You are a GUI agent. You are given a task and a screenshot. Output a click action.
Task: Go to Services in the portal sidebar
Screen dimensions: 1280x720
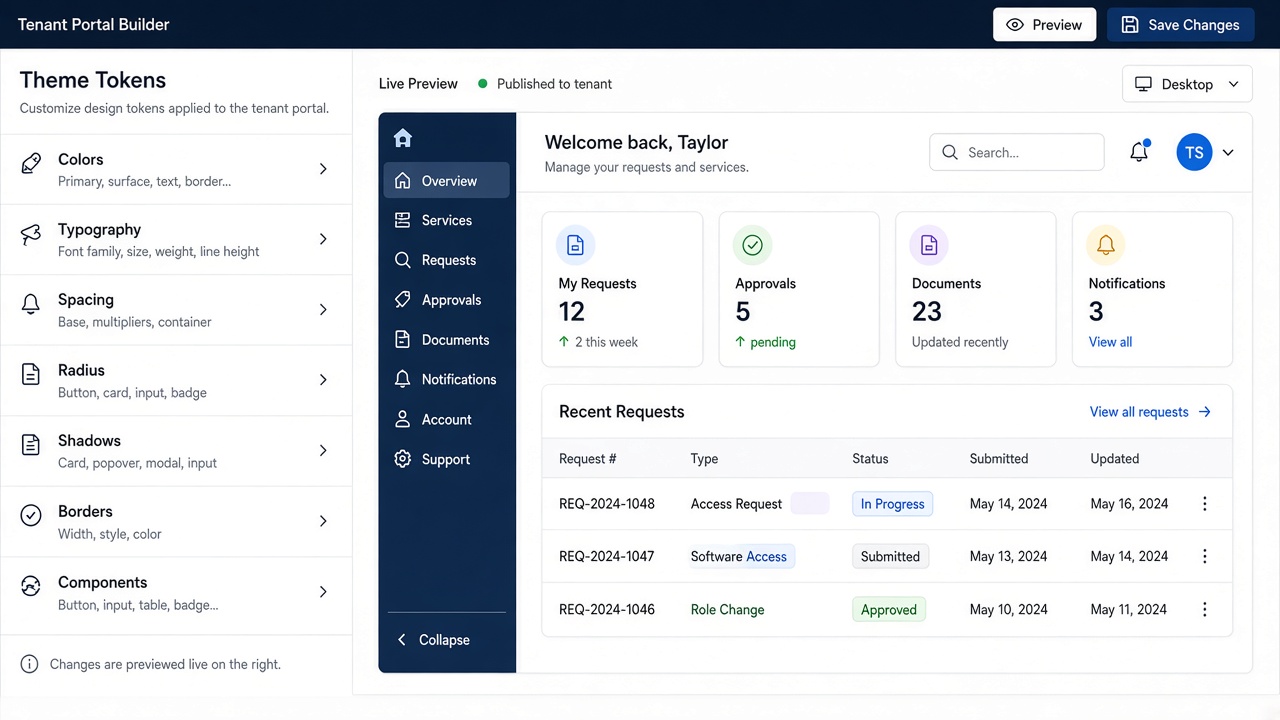pyautogui.click(x=446, y=220)
